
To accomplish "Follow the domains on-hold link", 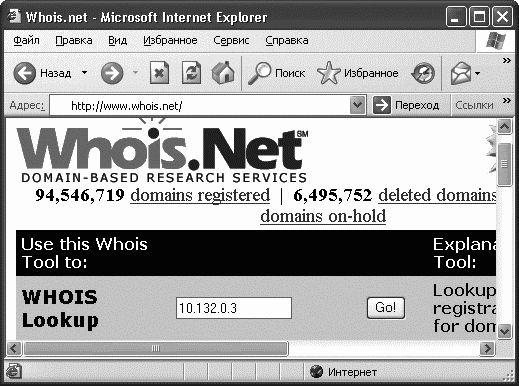I will 323,216.
